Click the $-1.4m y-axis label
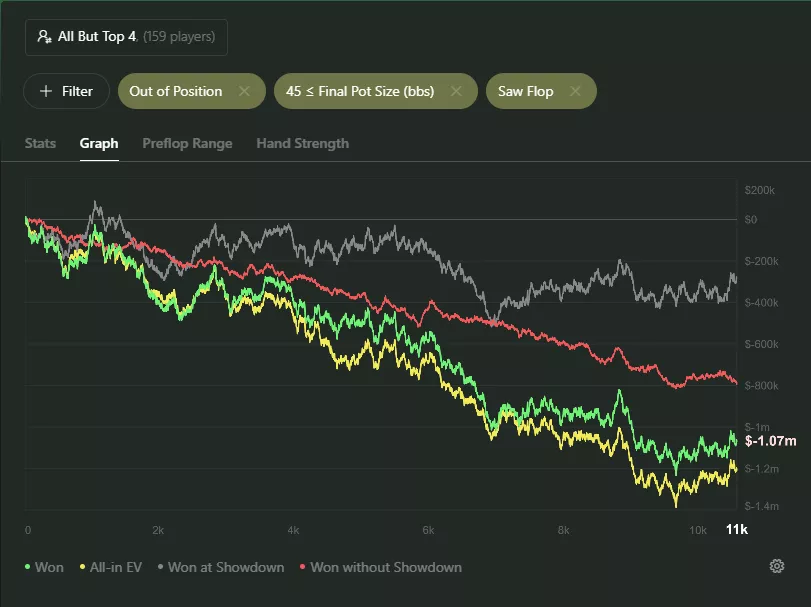 click(761, 506)
